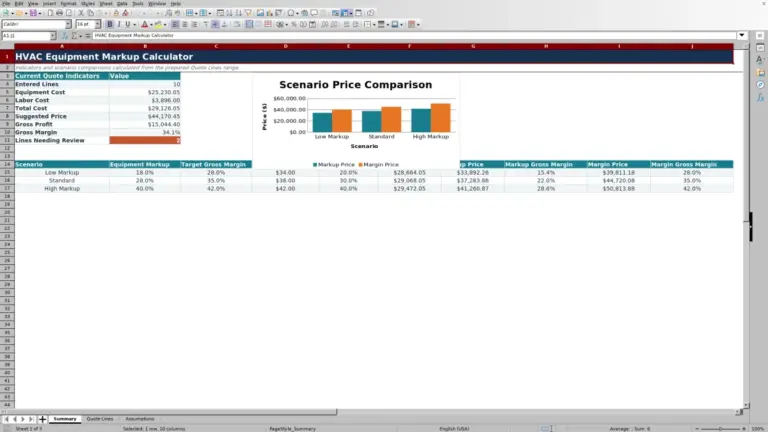The image size is (768, 432).
Task: Open the Format menu
Action: tap(68, 3)
